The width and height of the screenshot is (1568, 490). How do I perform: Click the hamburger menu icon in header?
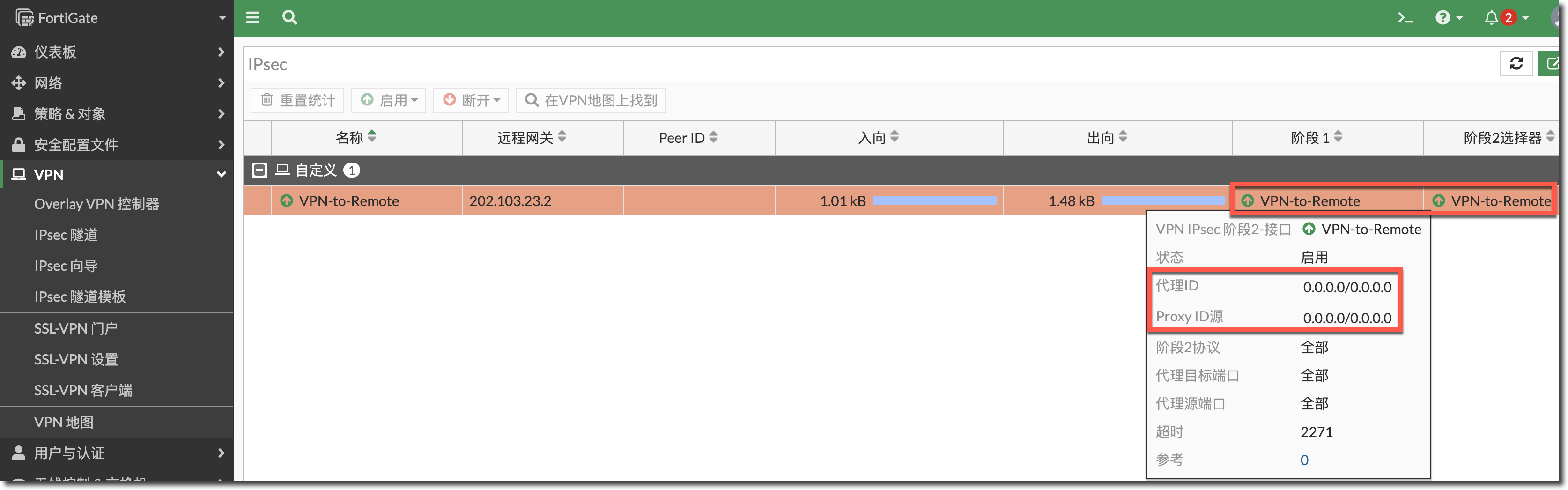click(x=252, y=18)
